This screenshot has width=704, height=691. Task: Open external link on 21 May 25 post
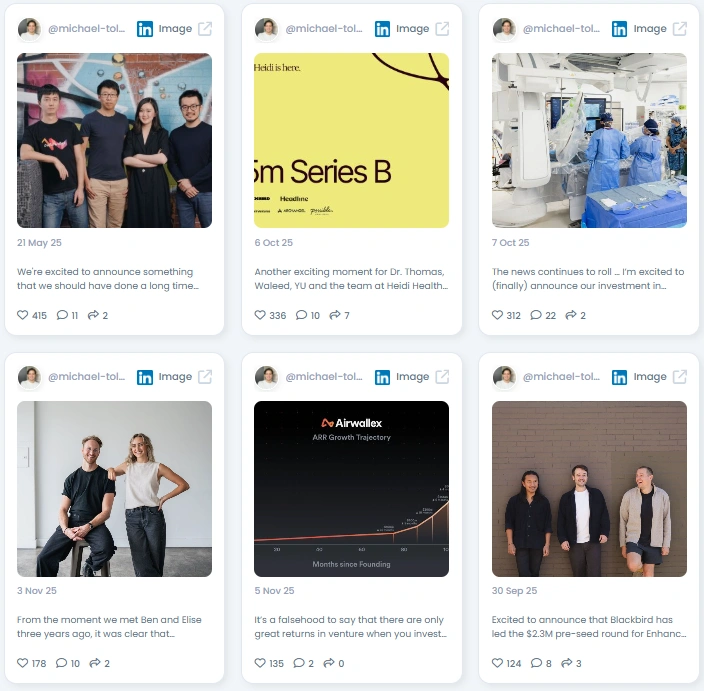[205, 29]
